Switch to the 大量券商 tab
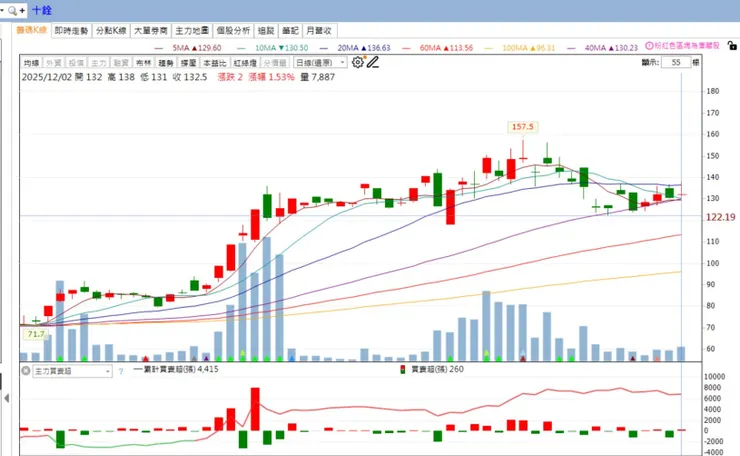The height and width of the screenshot is (456, 740). pos(151,31)
